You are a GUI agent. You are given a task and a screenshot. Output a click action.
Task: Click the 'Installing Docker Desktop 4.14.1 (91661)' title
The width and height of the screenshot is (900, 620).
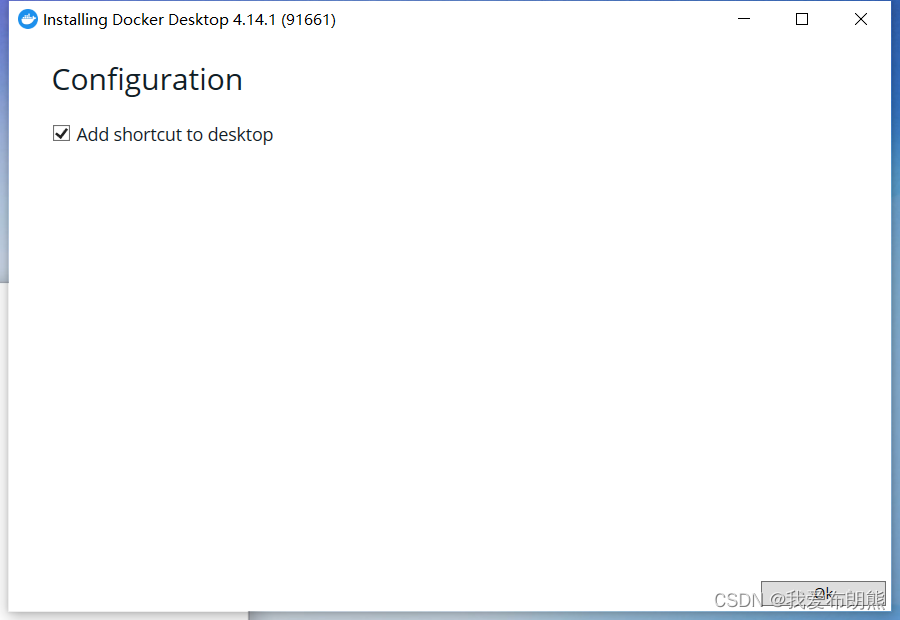tap(189, 20)
